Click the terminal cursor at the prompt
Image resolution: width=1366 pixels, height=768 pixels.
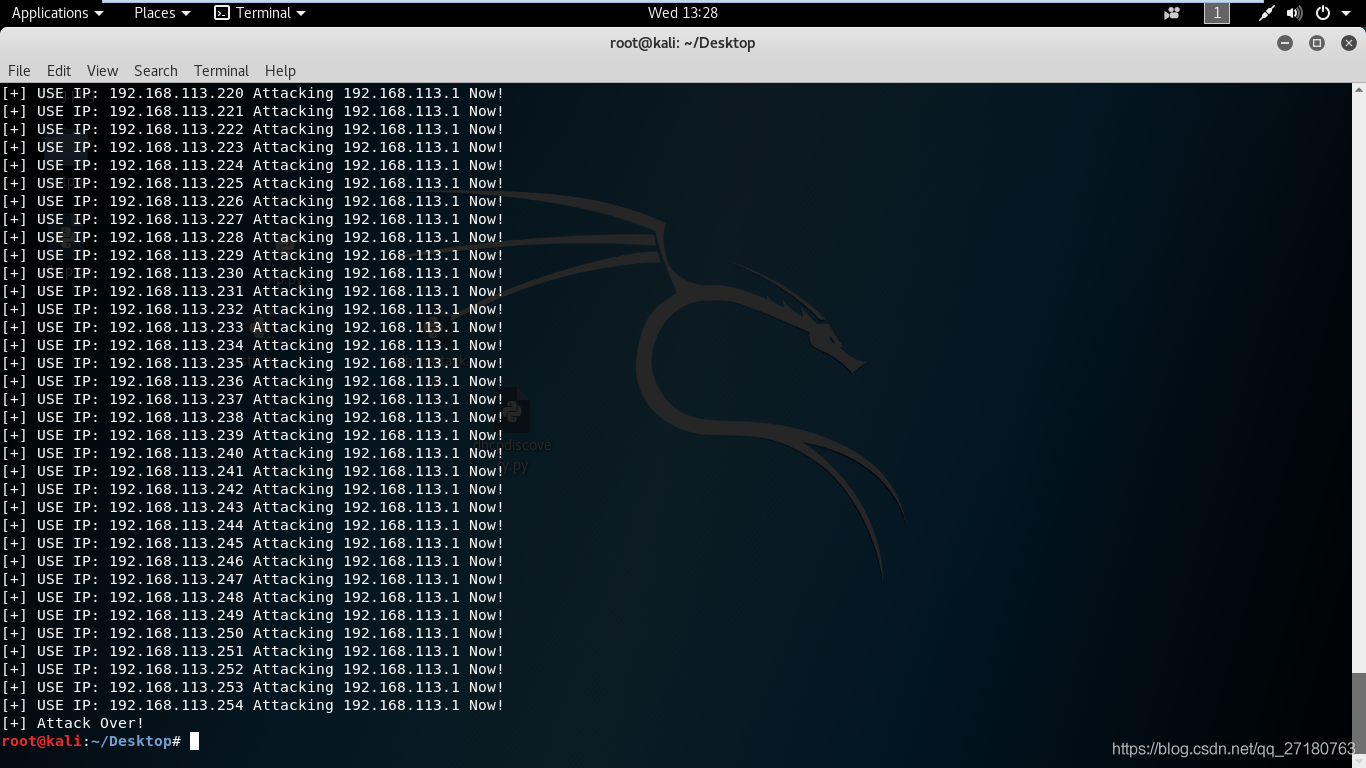[x=195, y=741]
